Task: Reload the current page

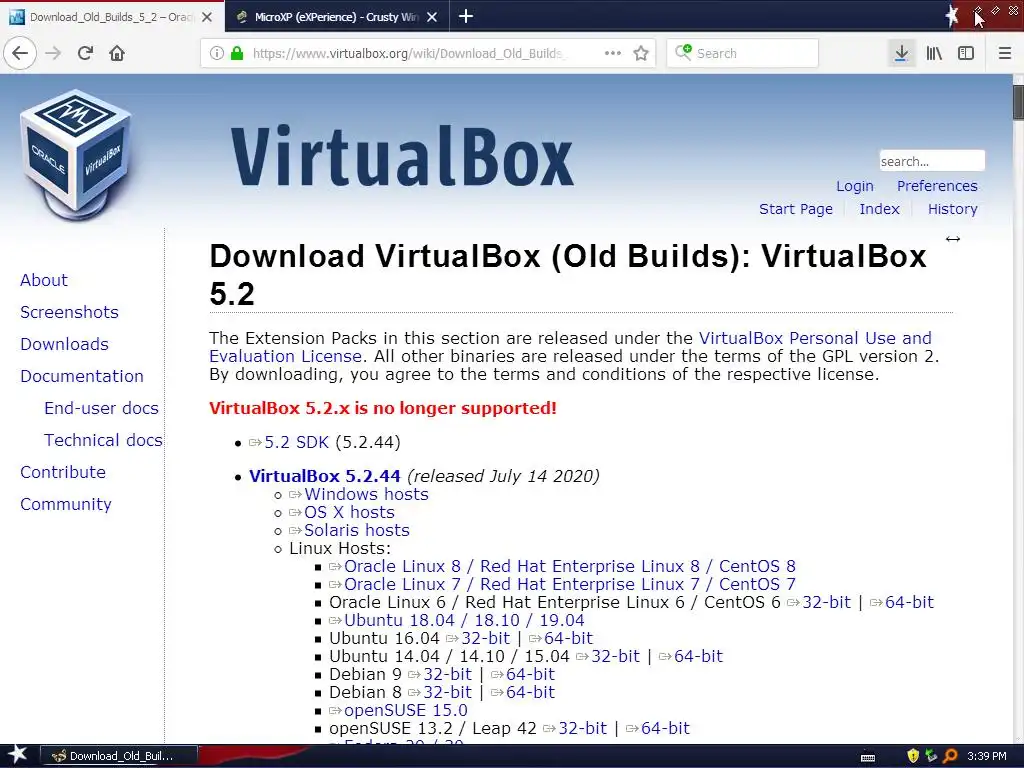Action: tap(85, 53)
